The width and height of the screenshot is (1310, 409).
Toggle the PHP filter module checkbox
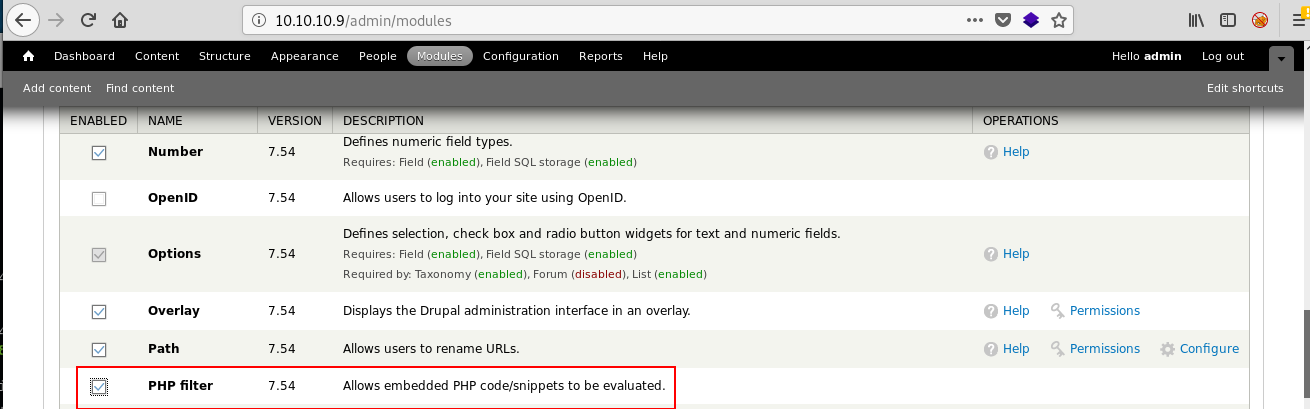click(x=99, y=386)
